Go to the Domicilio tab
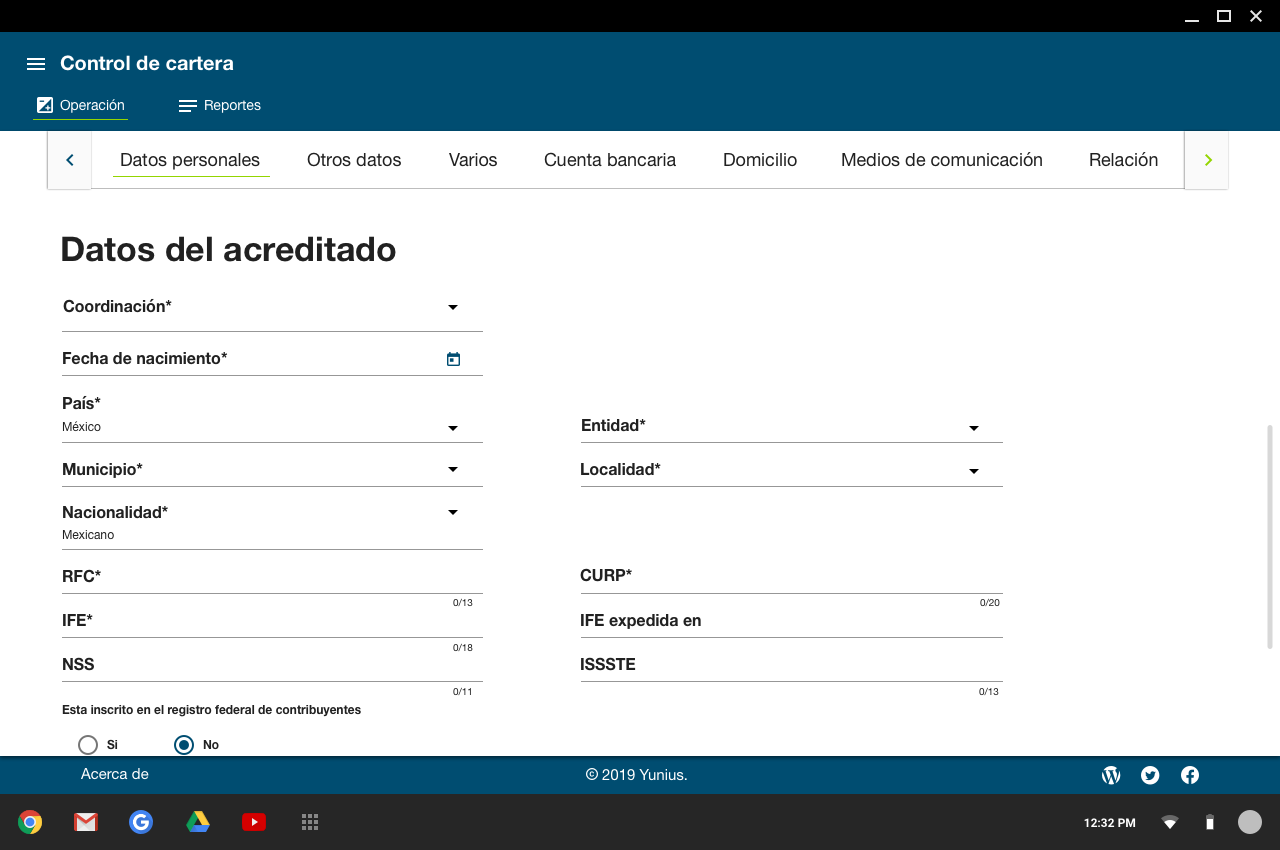This screenshot has height=850, width=1280. coord(760,160)
